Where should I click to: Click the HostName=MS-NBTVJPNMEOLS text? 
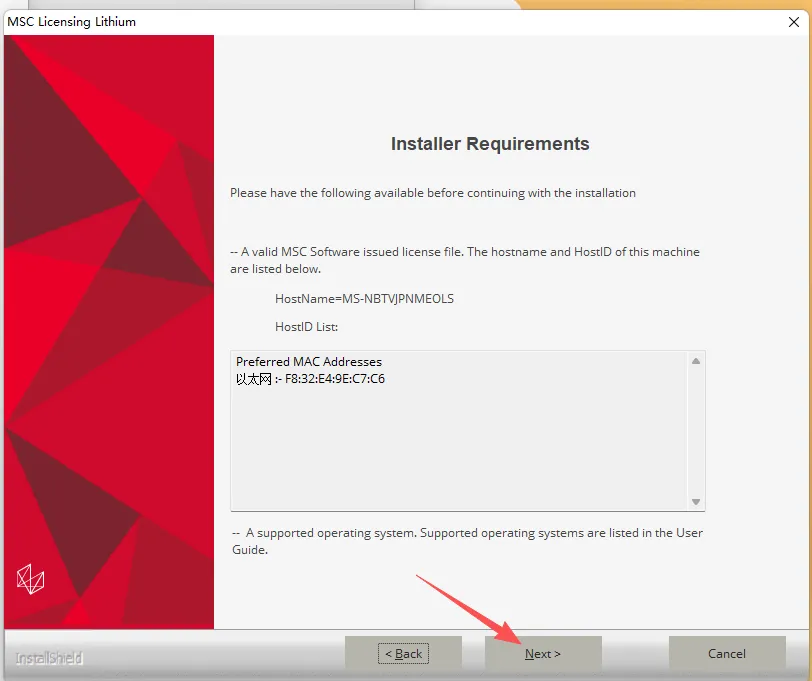[364, 299]
